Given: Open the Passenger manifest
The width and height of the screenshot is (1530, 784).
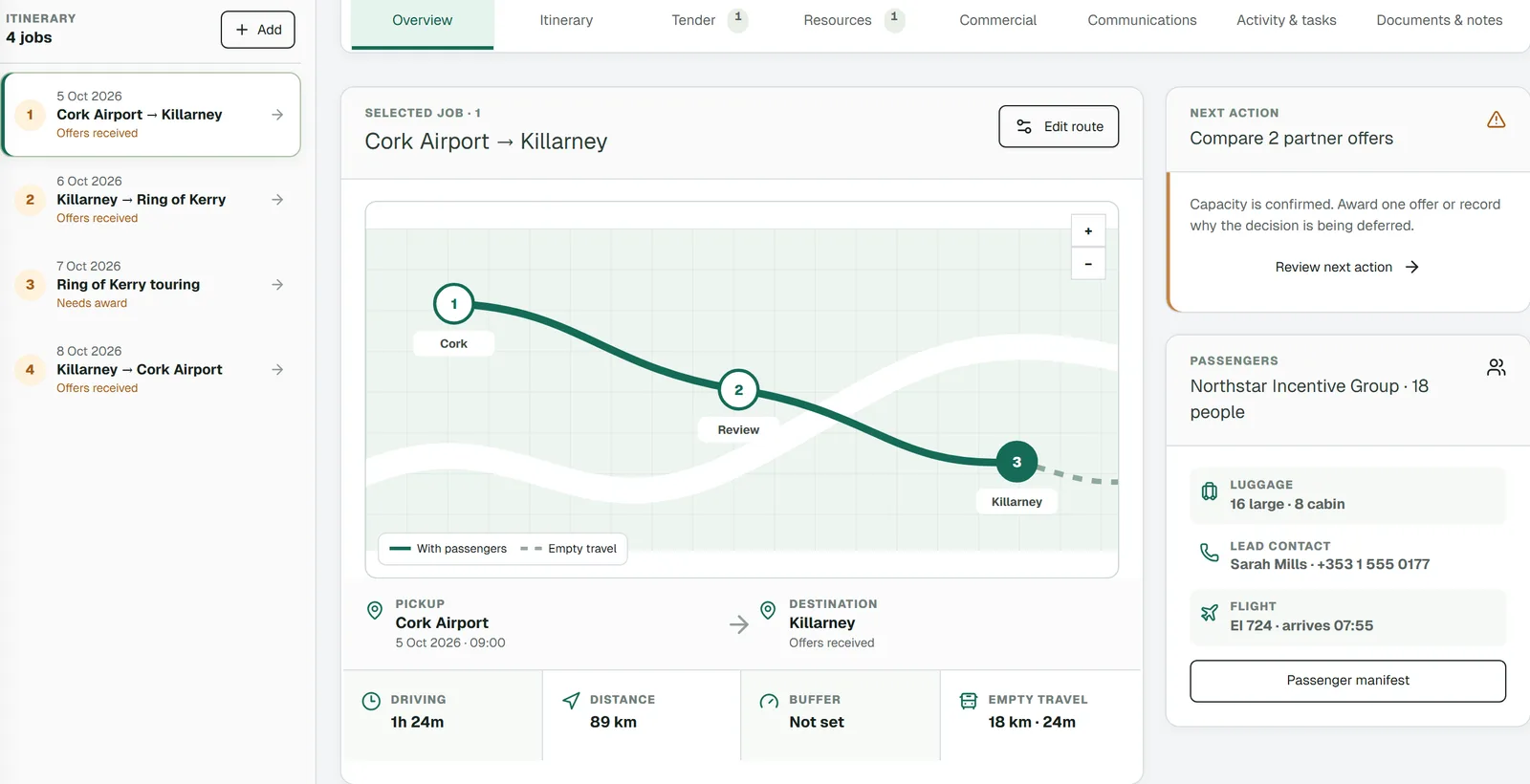Looking at the screenshot, I should 1347,681.
